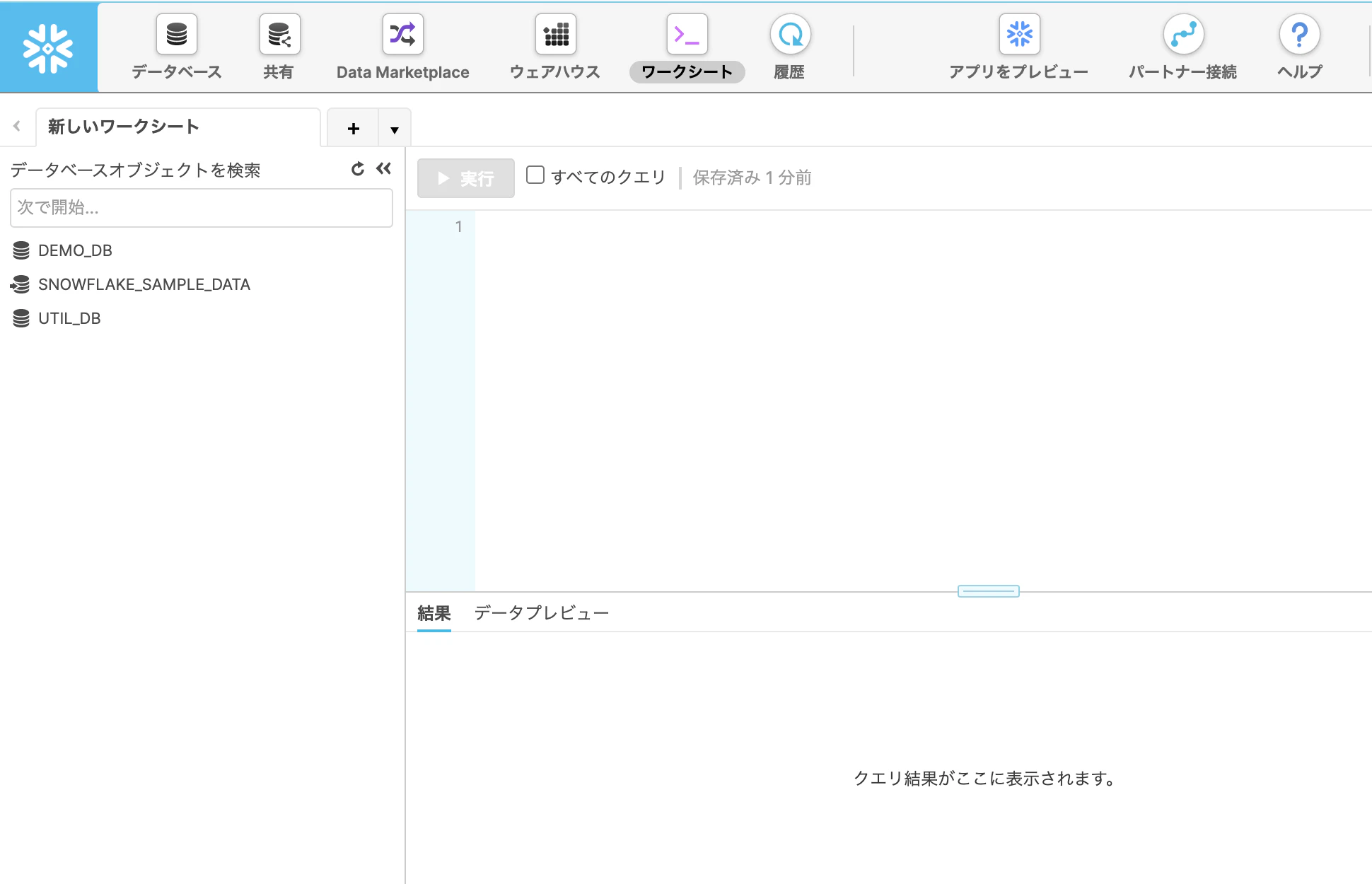The height and width of the screenshot is (884, 1372).
Task: Click the 実行 (Run) button
Action: (x=465, y=178)
